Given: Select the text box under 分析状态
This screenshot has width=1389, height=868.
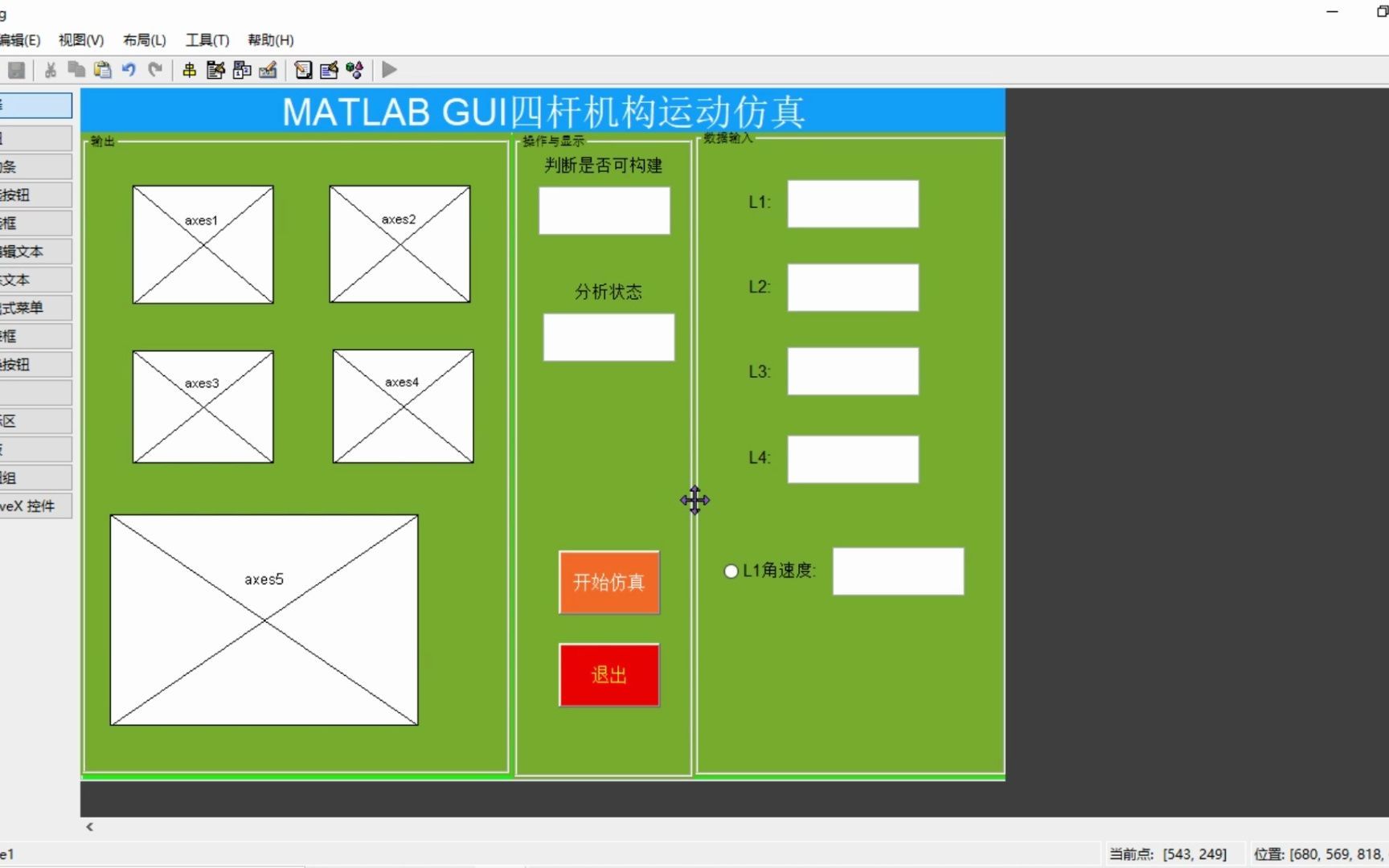Looking at the screenshot, I should click(x=608, y=337).
